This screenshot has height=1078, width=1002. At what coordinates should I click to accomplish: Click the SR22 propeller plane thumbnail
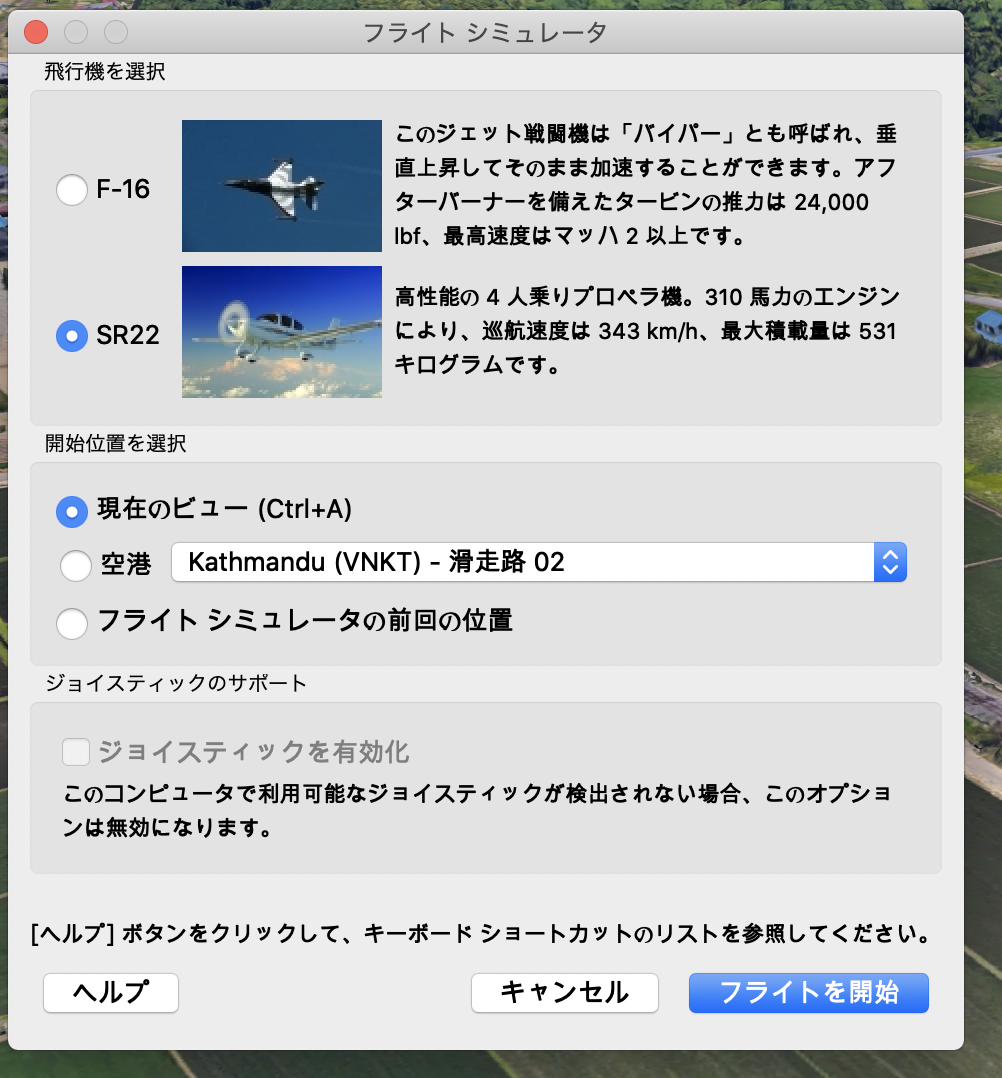pos(282,331)
